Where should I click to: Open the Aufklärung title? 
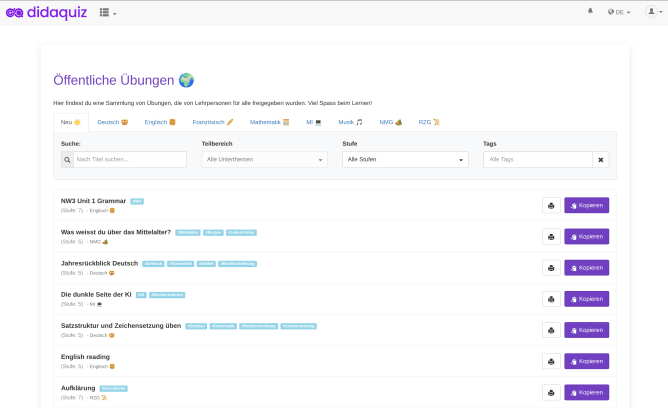(x=78, y=388)
